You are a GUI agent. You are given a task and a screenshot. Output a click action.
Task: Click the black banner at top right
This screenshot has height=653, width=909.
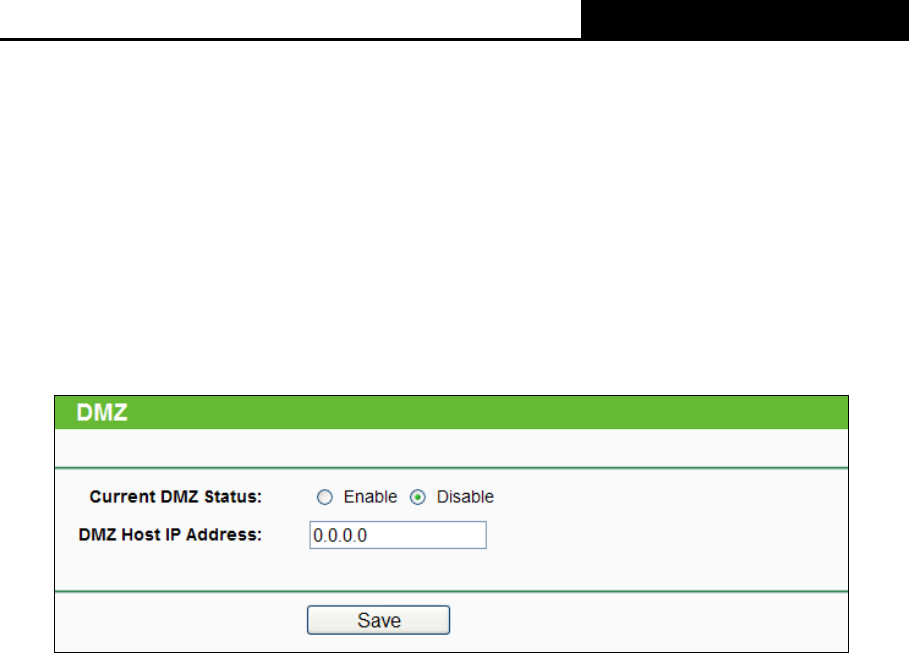(x=745, y=20)
